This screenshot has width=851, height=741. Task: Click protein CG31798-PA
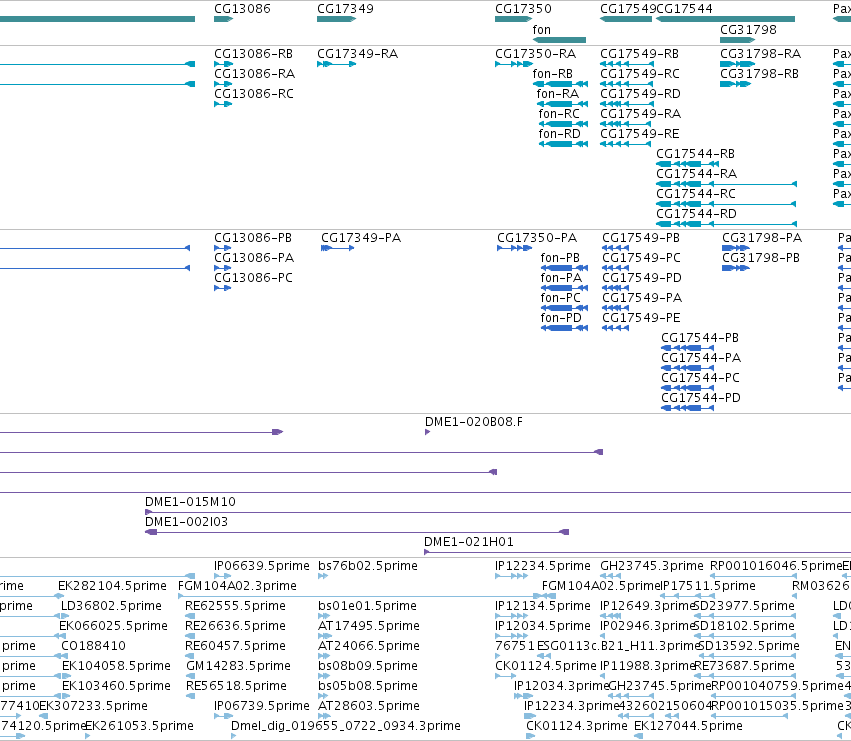click(x=762, y=238)
